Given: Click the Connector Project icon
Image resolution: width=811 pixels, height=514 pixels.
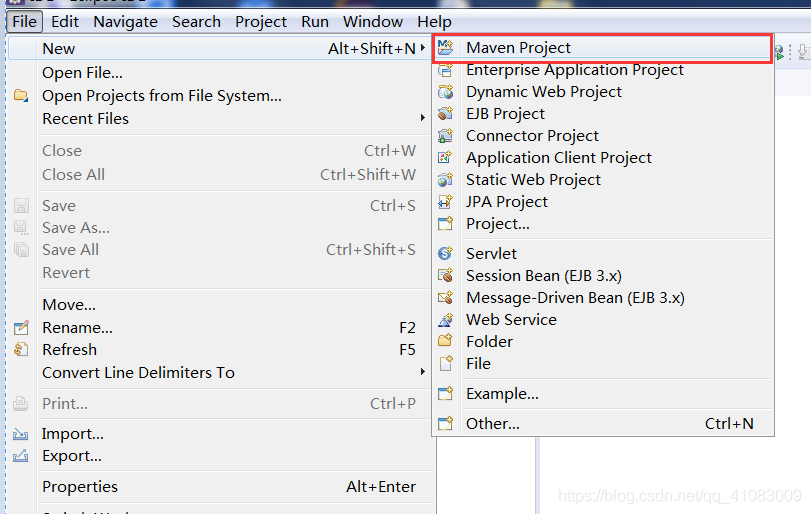Looking at the screenshot, I should [x=445, y=135].
